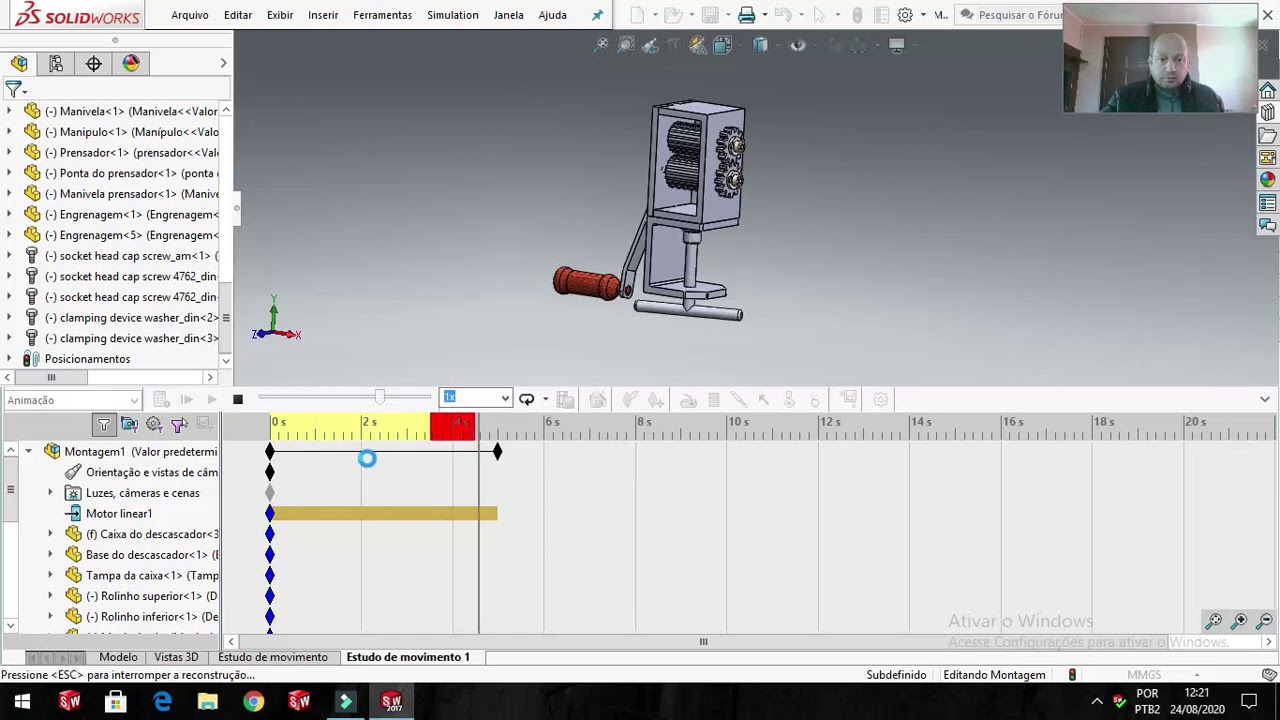Screen dimensions: 1280x720
Task: Toggle the motion tree no-filter funnel
Action: pos(103,425)
